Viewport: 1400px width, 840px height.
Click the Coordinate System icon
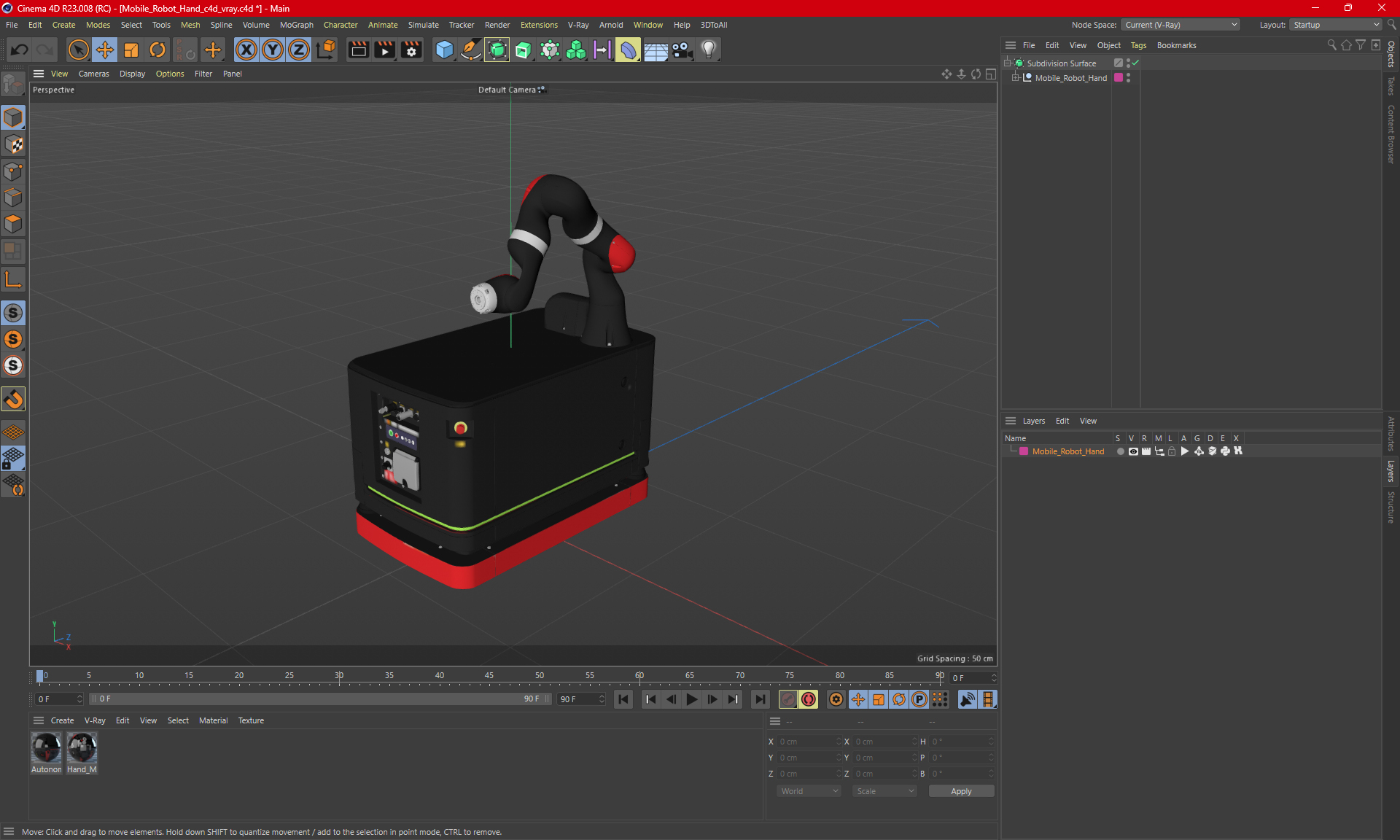326,50
